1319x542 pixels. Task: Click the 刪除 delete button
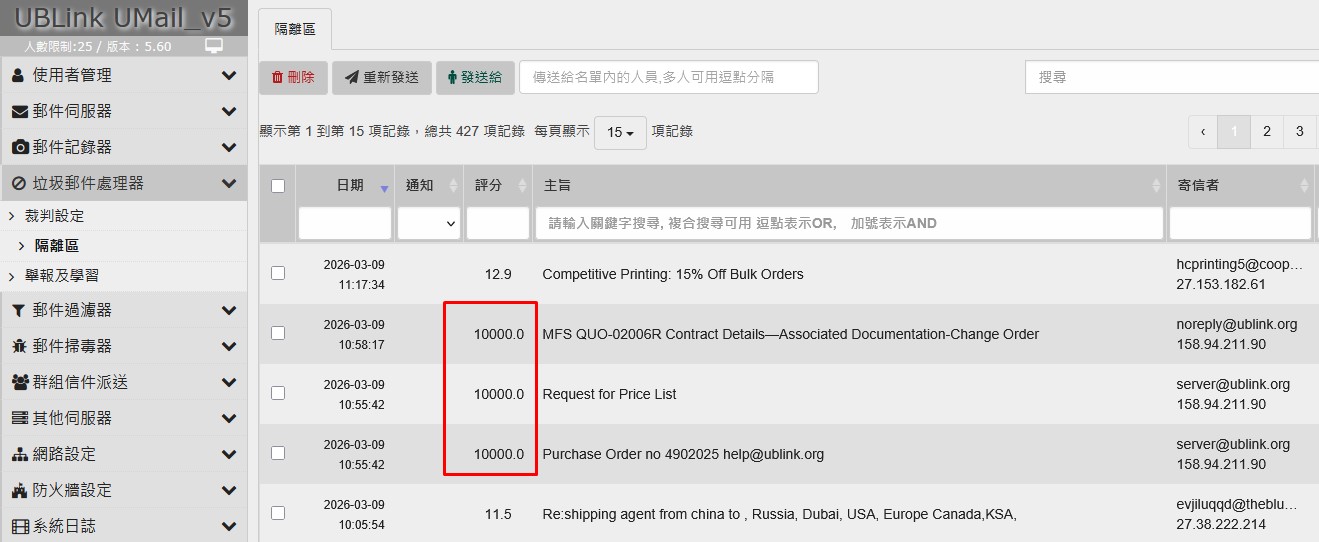tap(293, 77)
